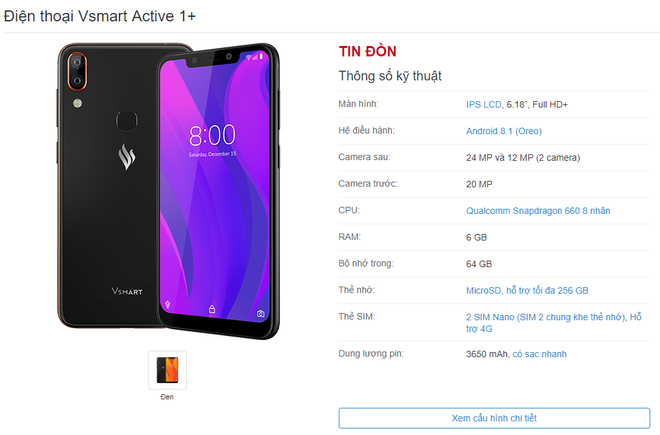
Task: Open the Android 8.1 (Oreo) link
Action: point(503,131)
